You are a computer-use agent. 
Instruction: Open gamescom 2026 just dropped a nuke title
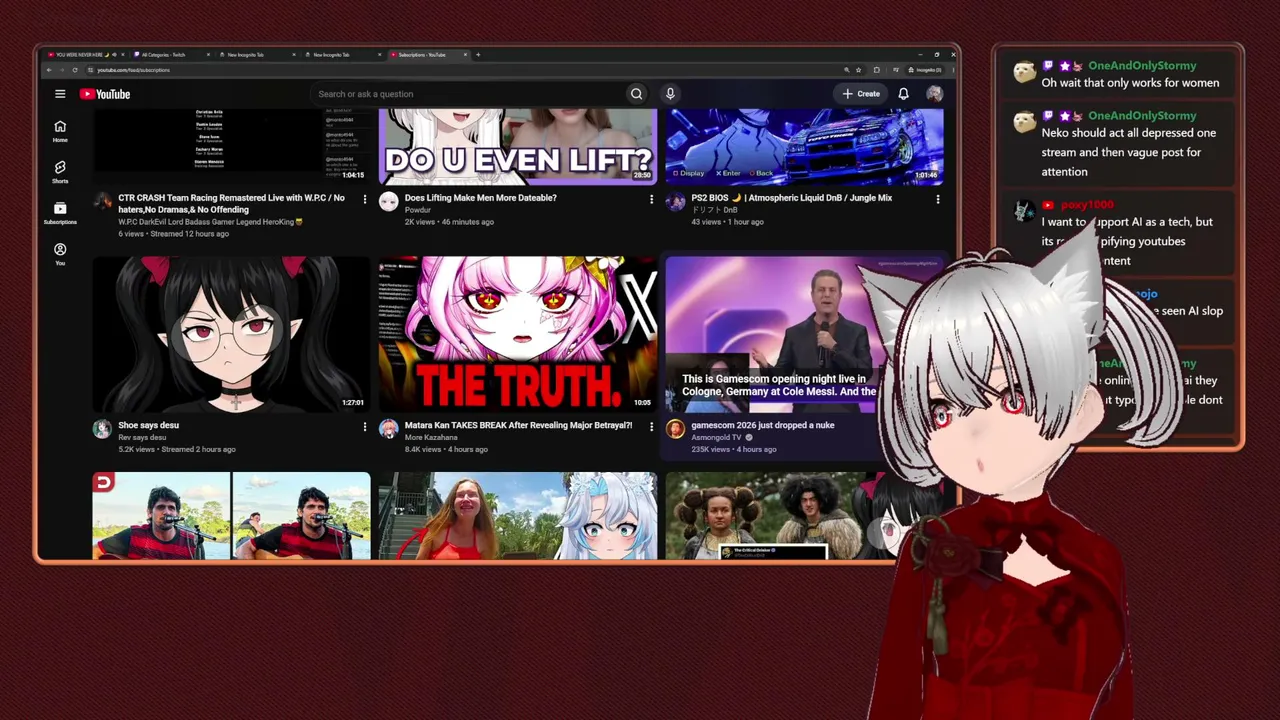click(762, 425)
